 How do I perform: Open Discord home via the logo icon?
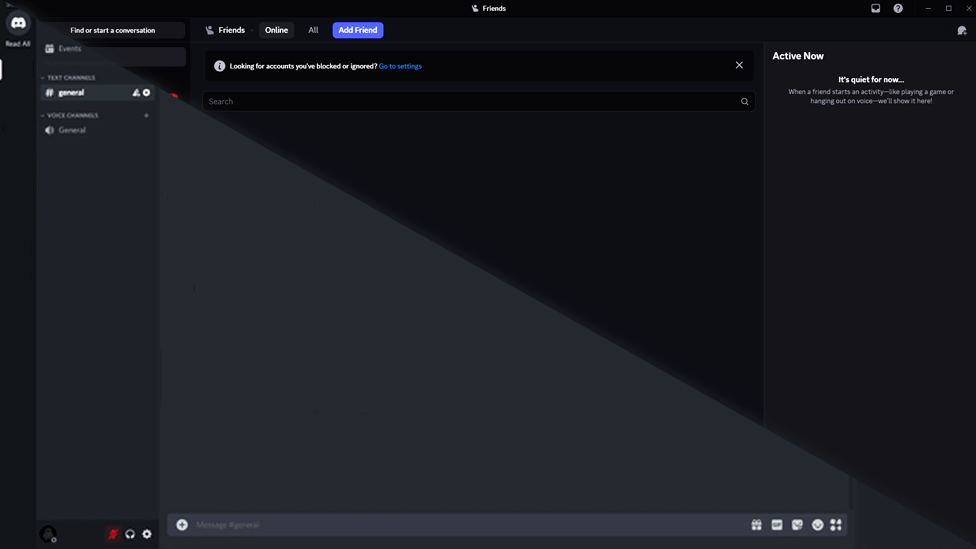pyautogui.click(x=18, y=23)
